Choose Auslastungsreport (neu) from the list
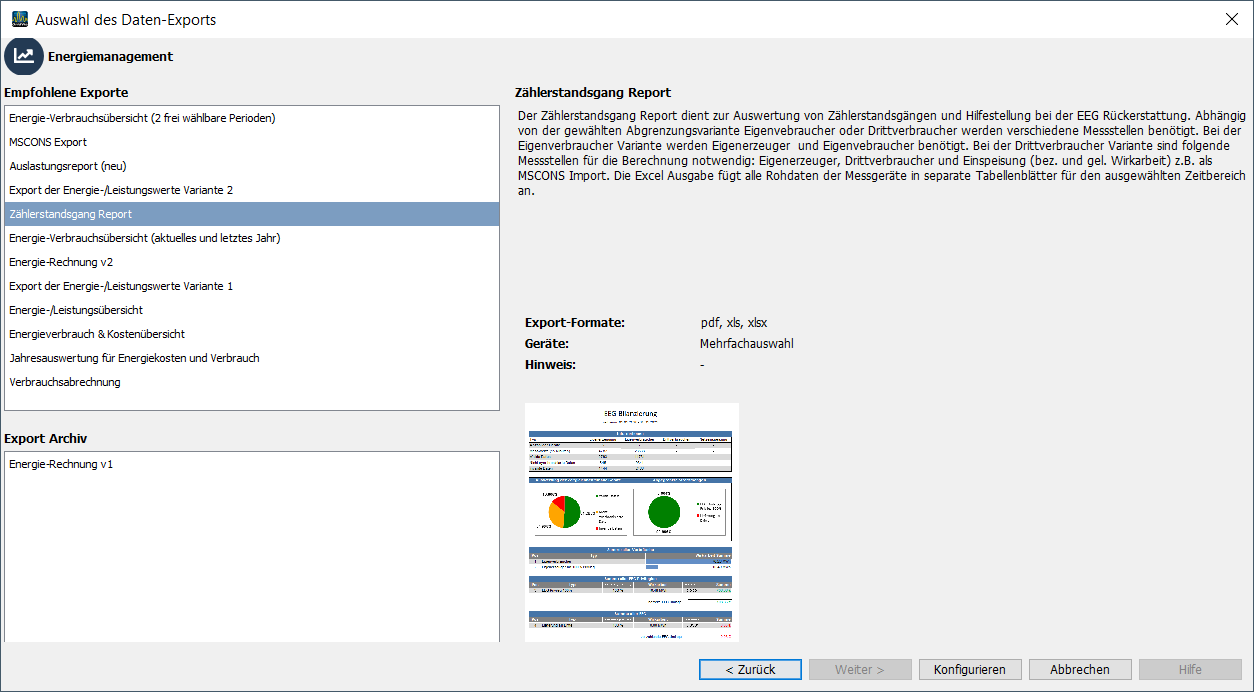The image size is (1254, 692). click(68, 166)
